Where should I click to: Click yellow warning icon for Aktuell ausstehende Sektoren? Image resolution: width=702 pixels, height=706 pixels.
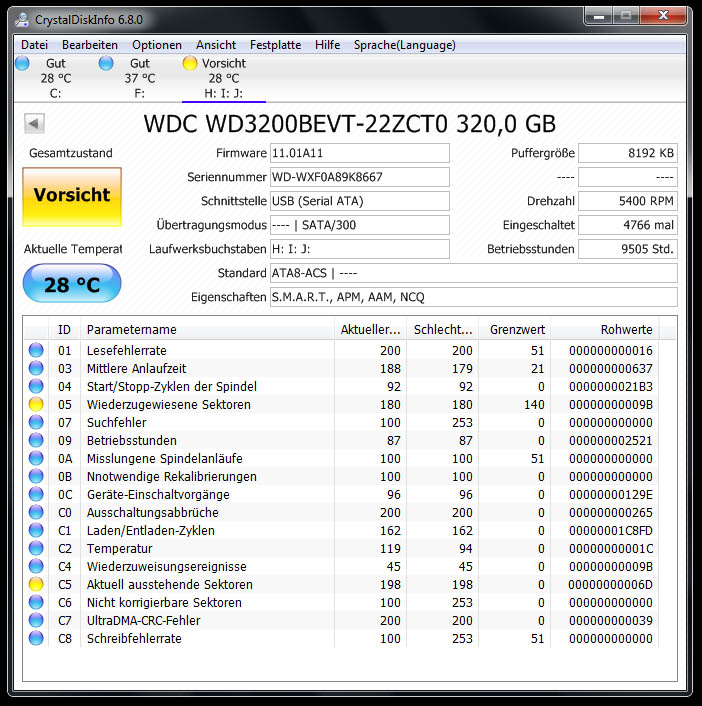[36, 584]
